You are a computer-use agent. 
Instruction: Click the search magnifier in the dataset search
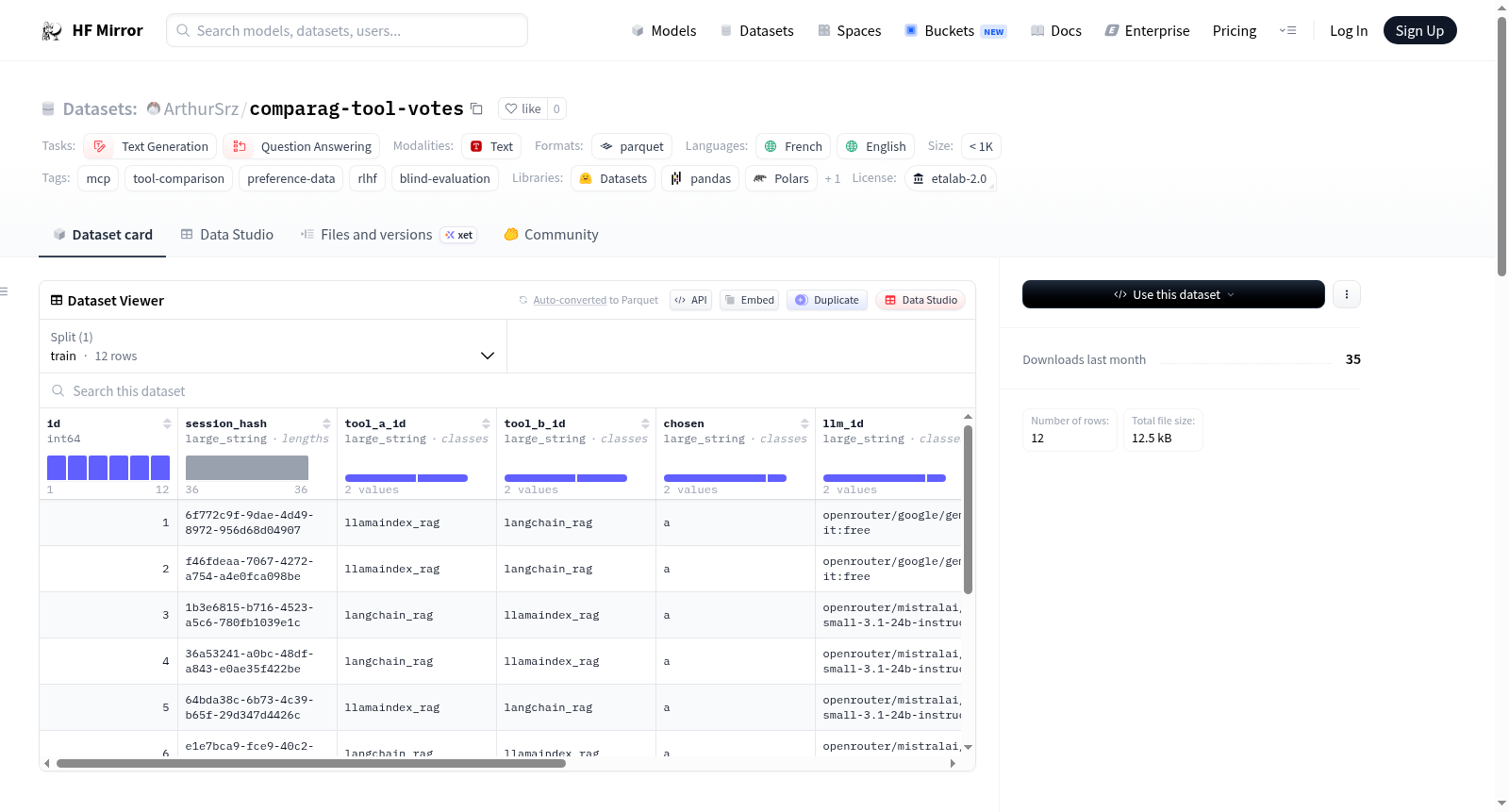coord(58,390)
